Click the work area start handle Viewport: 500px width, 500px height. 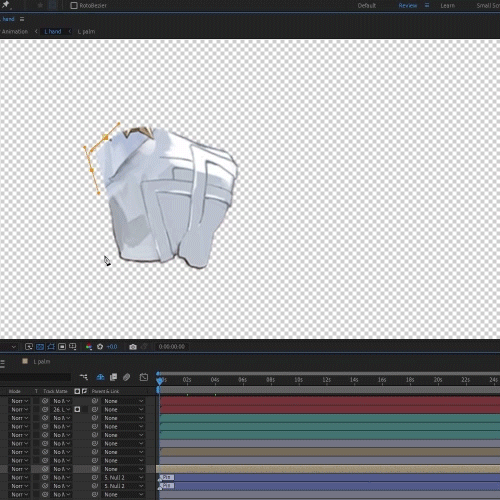tap(158, 390)
